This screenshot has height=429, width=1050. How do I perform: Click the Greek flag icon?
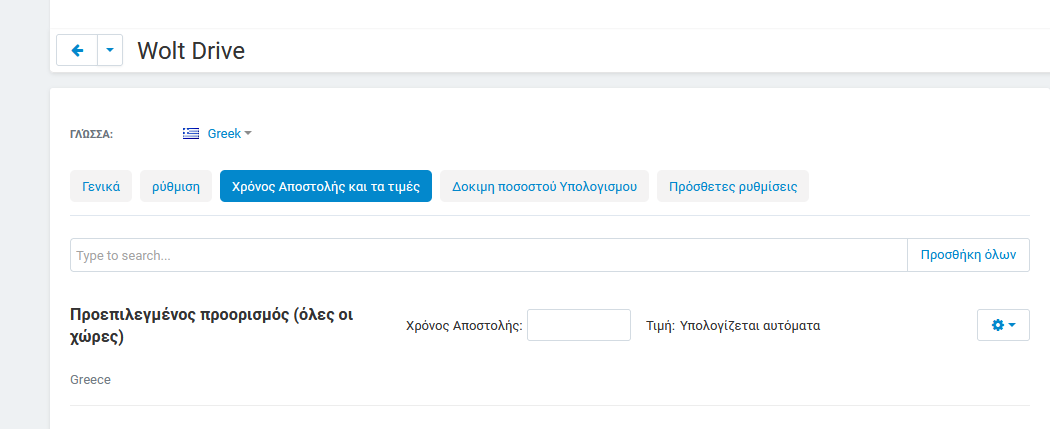click(x=191, y=133)
